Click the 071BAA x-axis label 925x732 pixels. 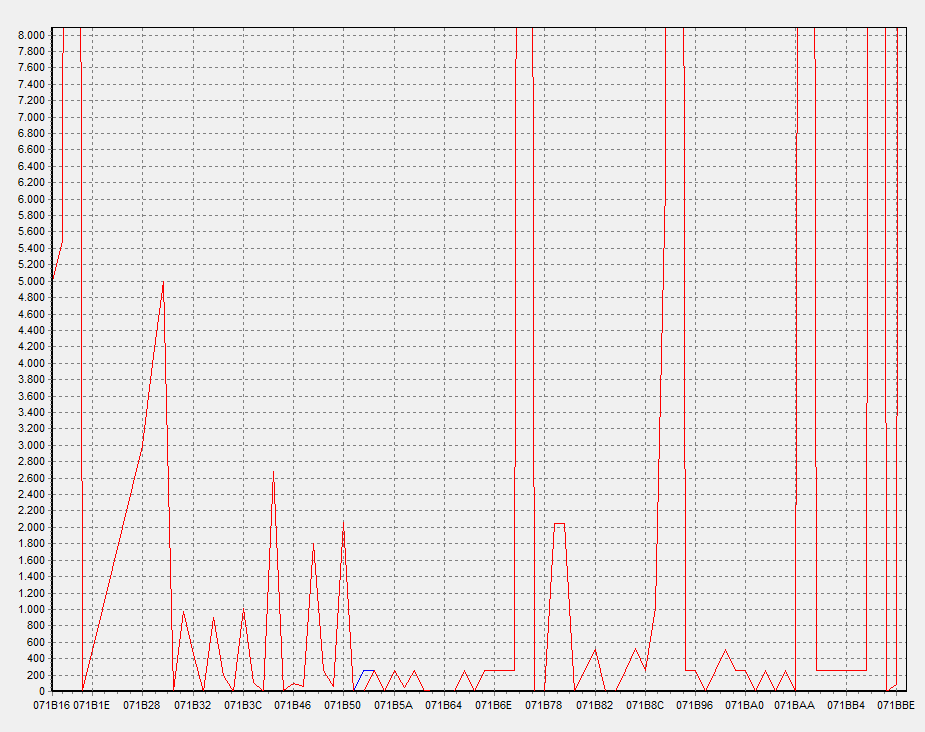coord(796,705)
